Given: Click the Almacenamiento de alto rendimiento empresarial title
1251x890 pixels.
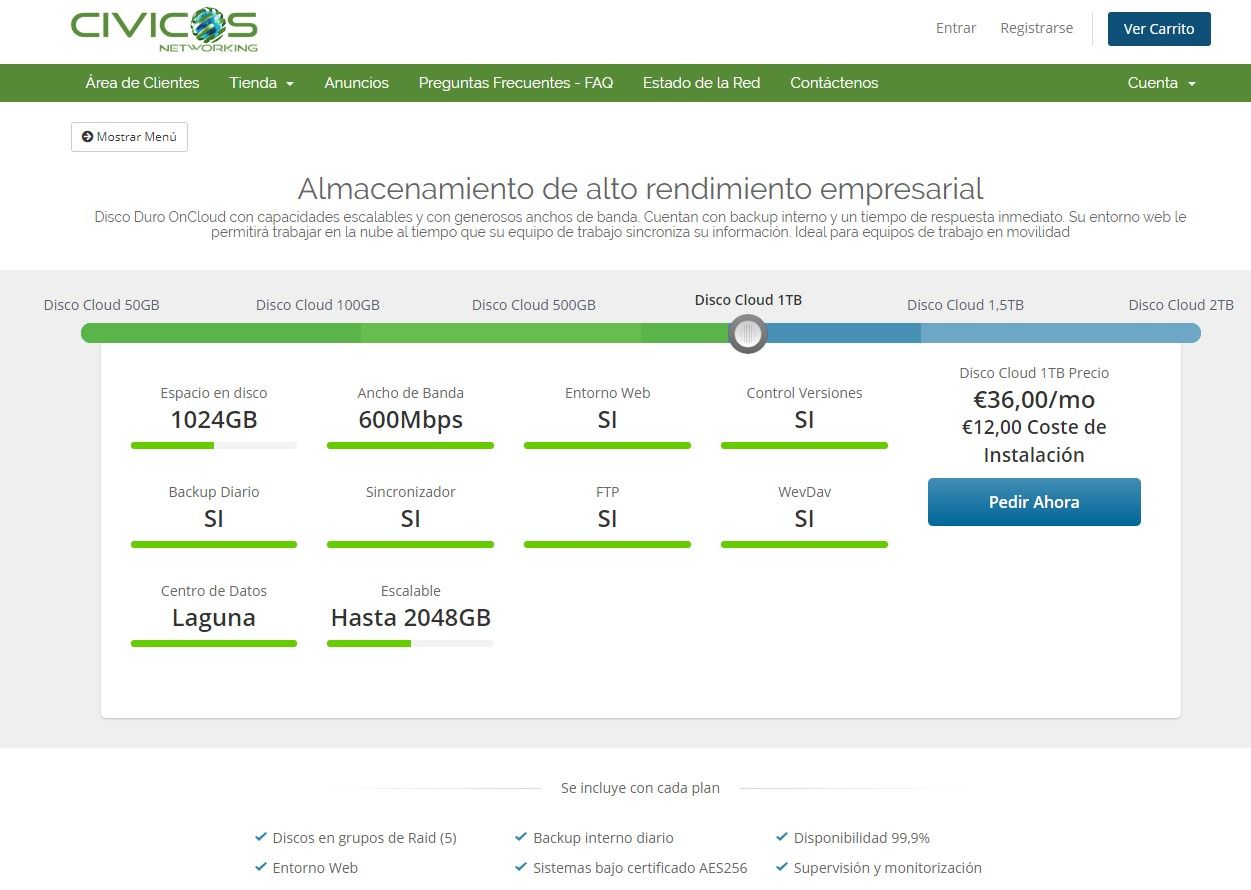Looking at the screenshot, I should [x=640, y=188].
